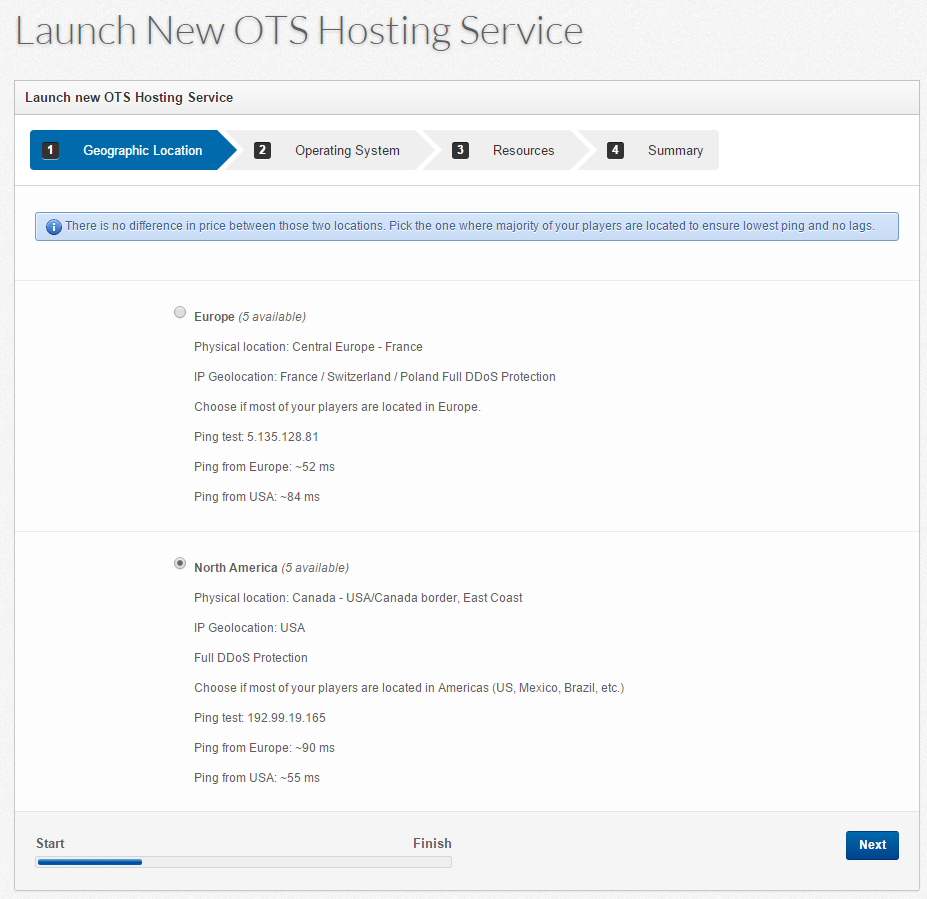Screen dimensions: 927x899
Task: Click the no price difference notice text
Action: 470,226
